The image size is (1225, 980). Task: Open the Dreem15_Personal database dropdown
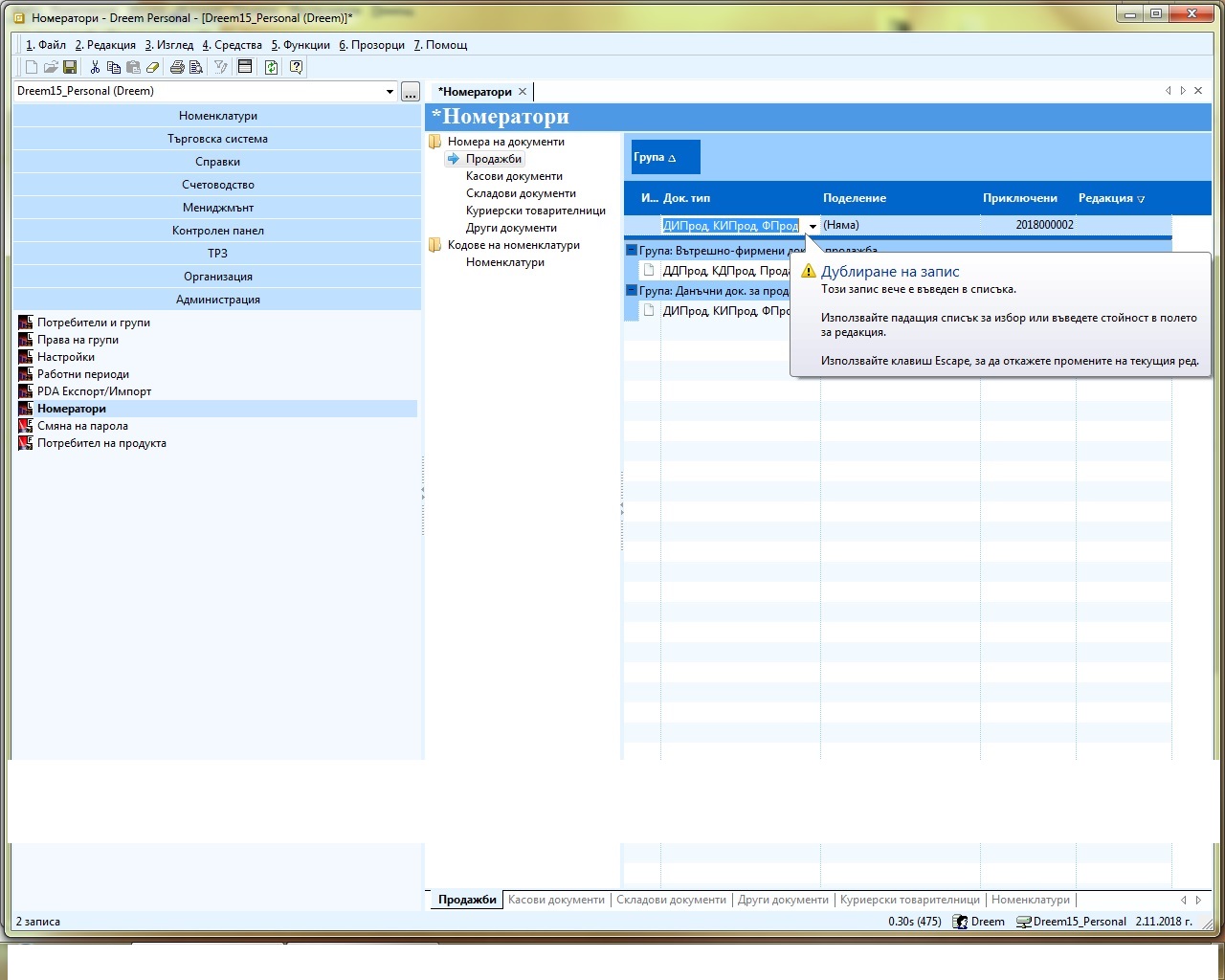tap(390, 92)
